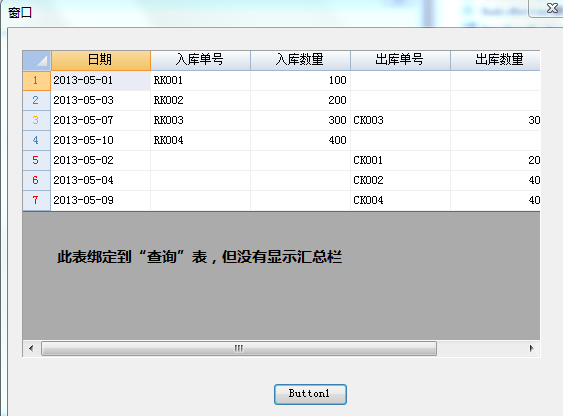Image resolution: width=563 pixels, height=416 pixels.
Task: Click the empty 出库单号 cell in RK001 row
Action: 400,81
